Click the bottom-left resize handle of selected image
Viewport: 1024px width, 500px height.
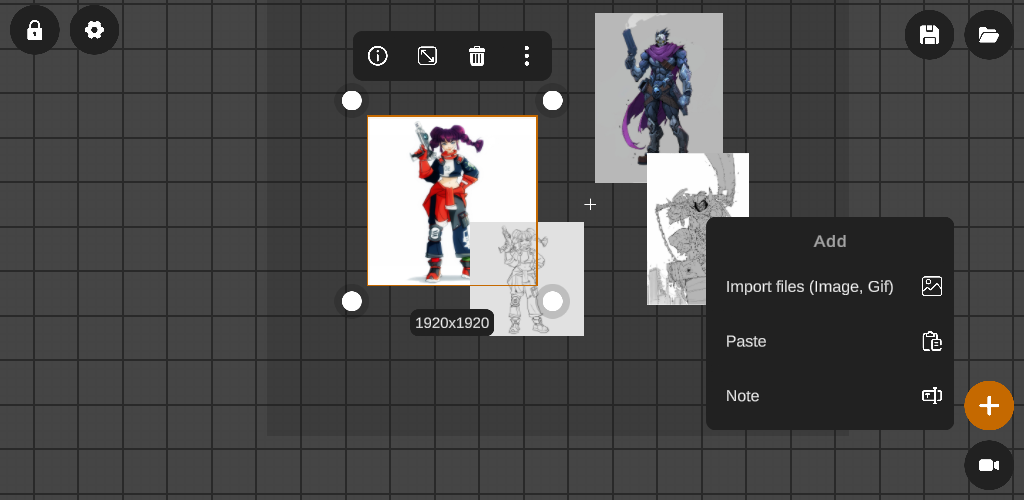(352, 302)
